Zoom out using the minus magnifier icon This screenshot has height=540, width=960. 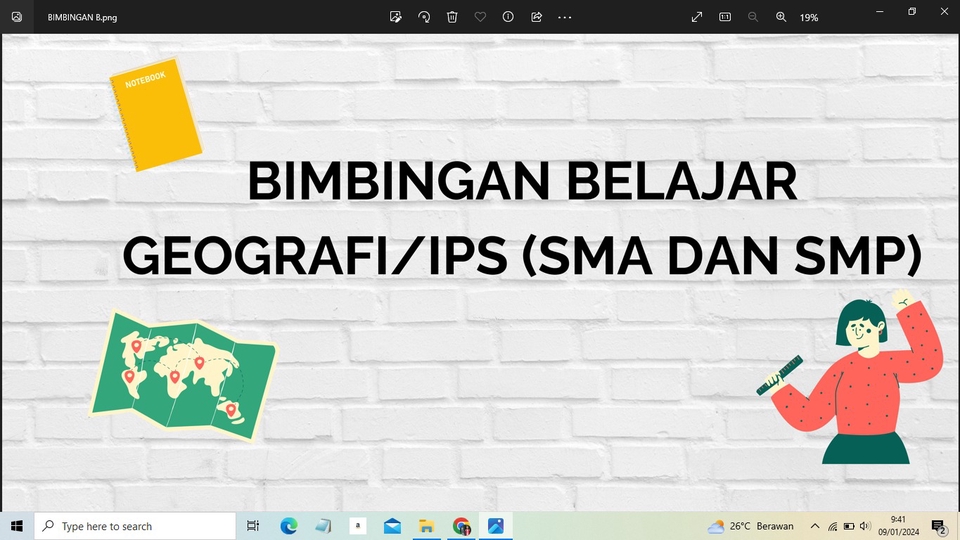(x=753, y=17)
